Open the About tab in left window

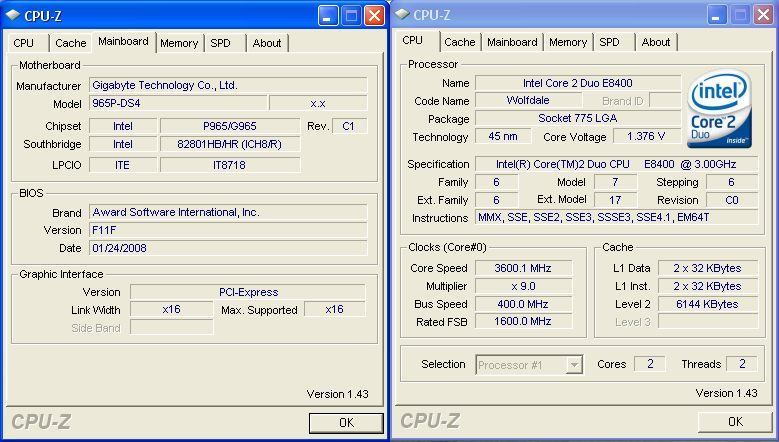[267, 43]
